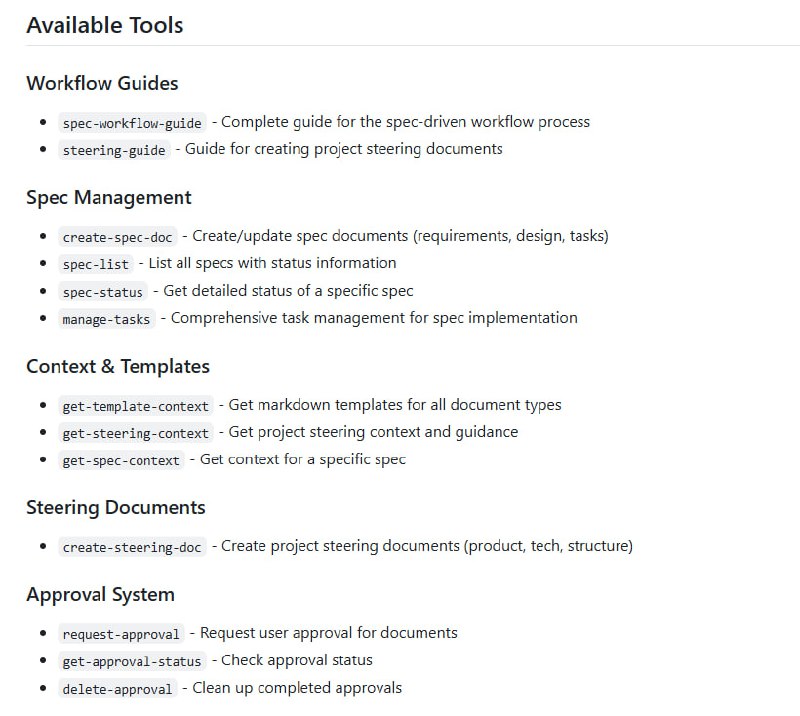Select the get-spec-context tool name
Viewport: 800px width, 716px height.
coord(116,460)
